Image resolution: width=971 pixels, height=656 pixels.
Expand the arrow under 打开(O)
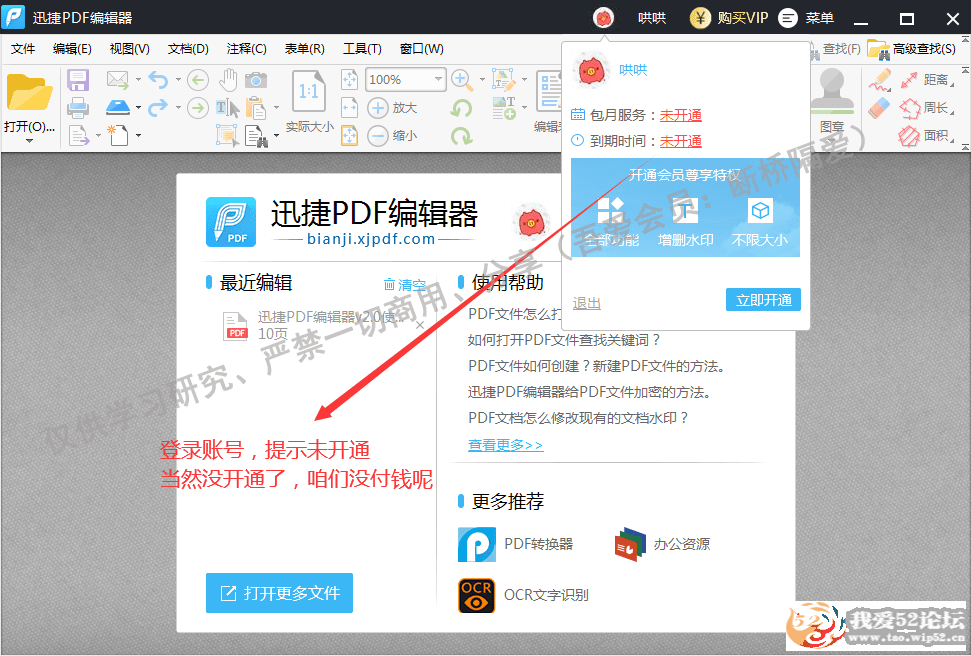pyautogui.click(x=29, y=141)
